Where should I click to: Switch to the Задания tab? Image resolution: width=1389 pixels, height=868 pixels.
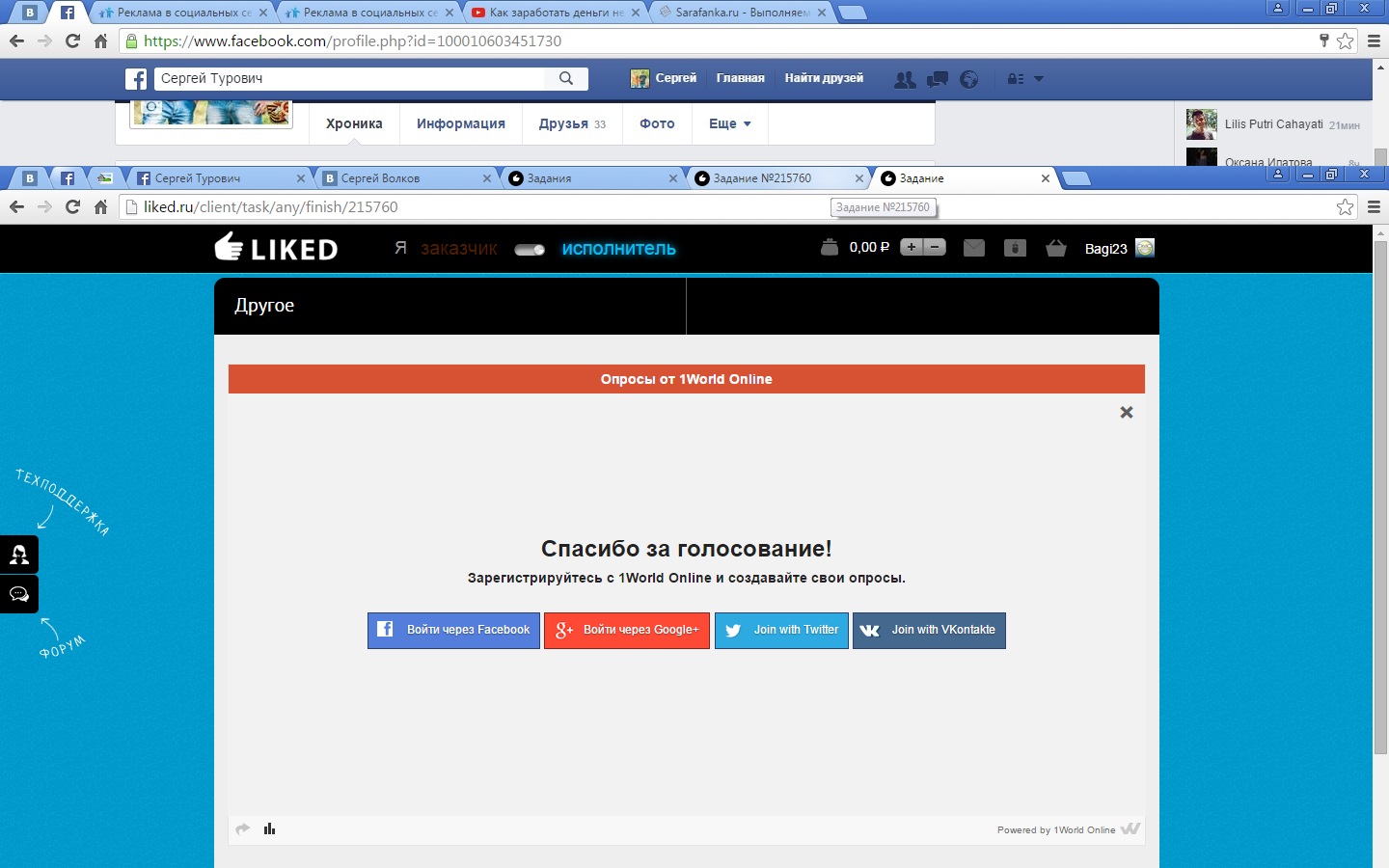592,178
